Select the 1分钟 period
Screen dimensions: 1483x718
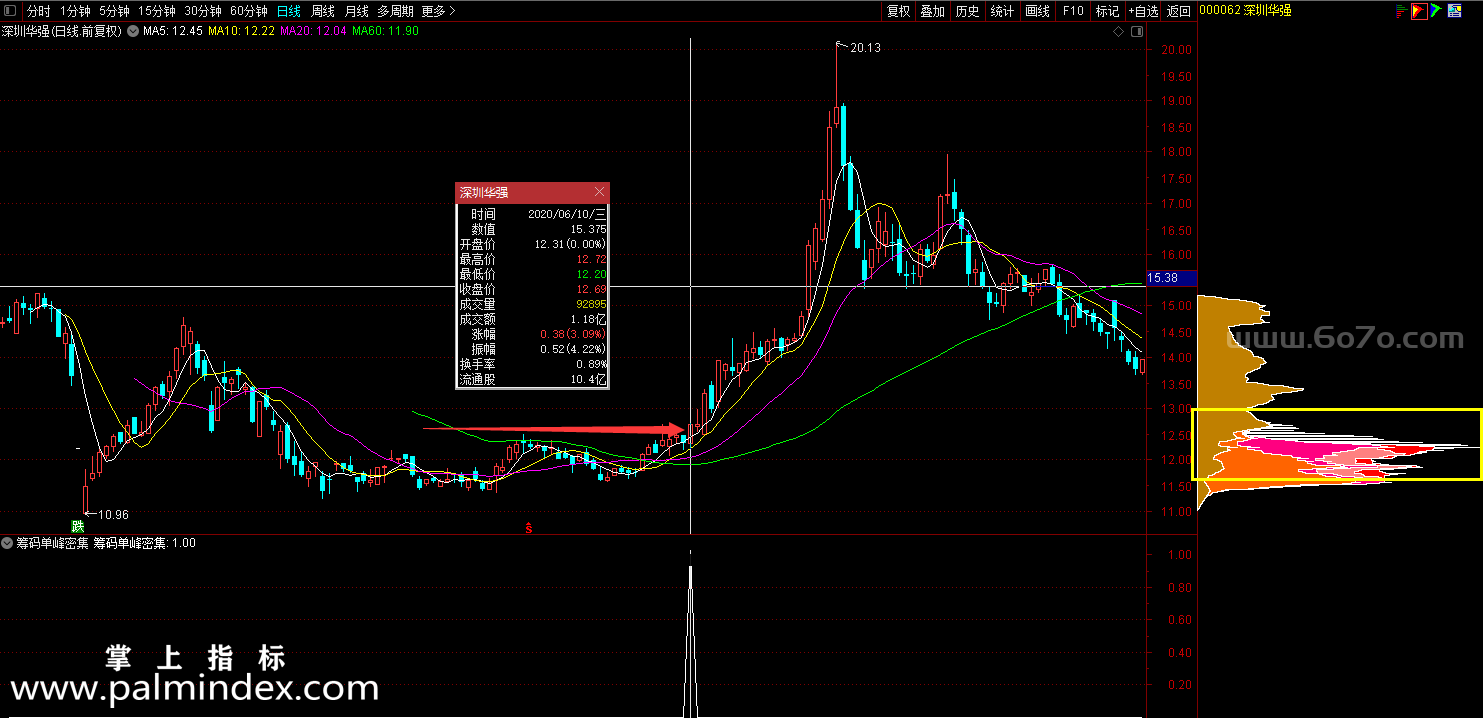click(x=75, y=11)
